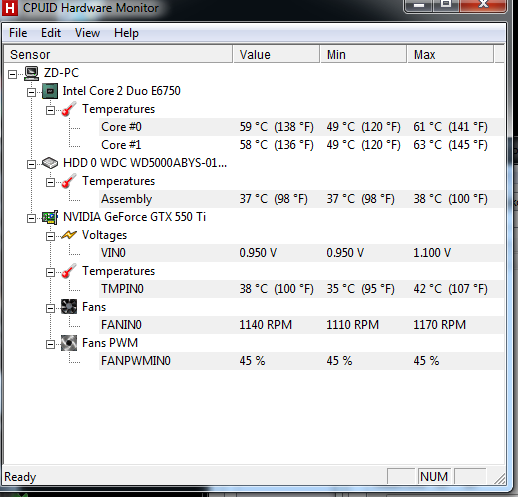The height and width of the screenshot is (497, 518).
Task: Click the Voltages lightning bolt icon
Action: [x=69, y=235]
